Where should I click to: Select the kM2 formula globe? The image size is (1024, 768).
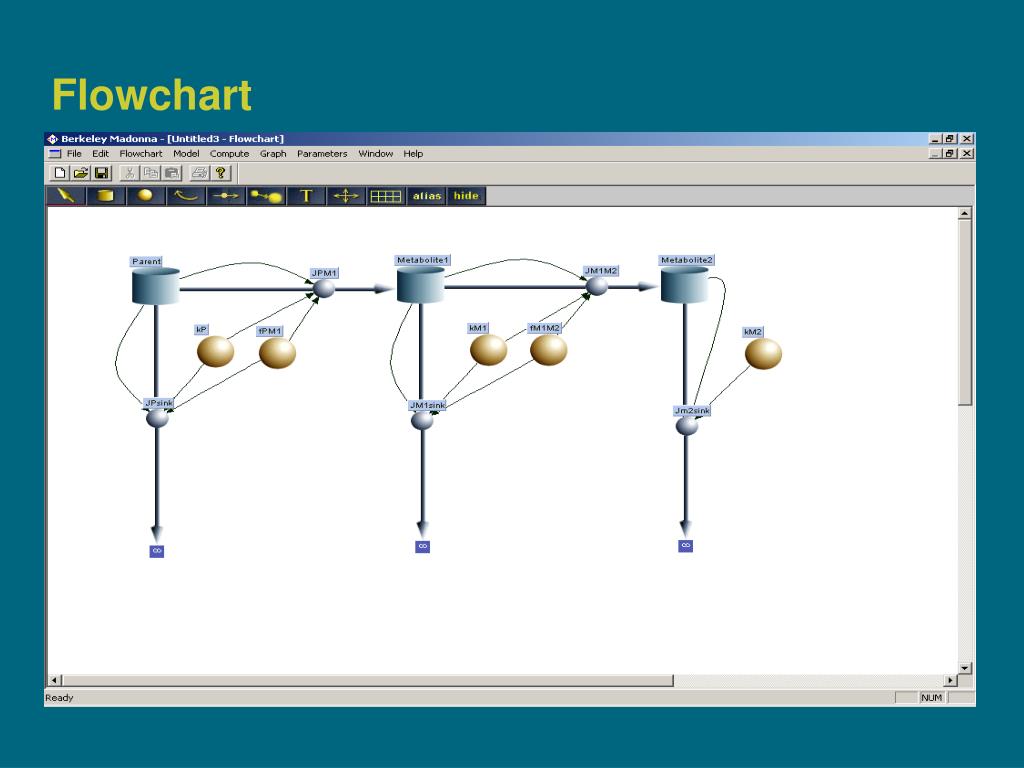point(763,354)
